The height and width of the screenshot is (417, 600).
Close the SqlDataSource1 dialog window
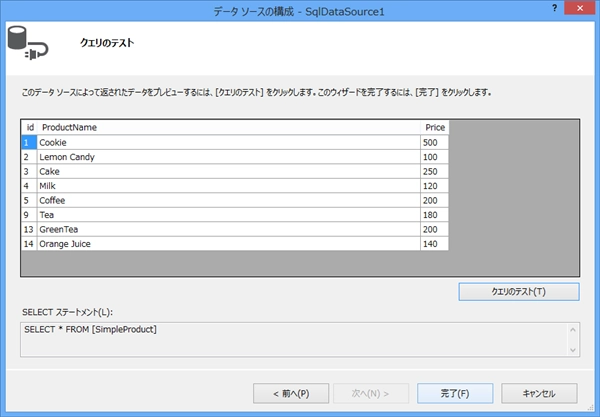580,8
